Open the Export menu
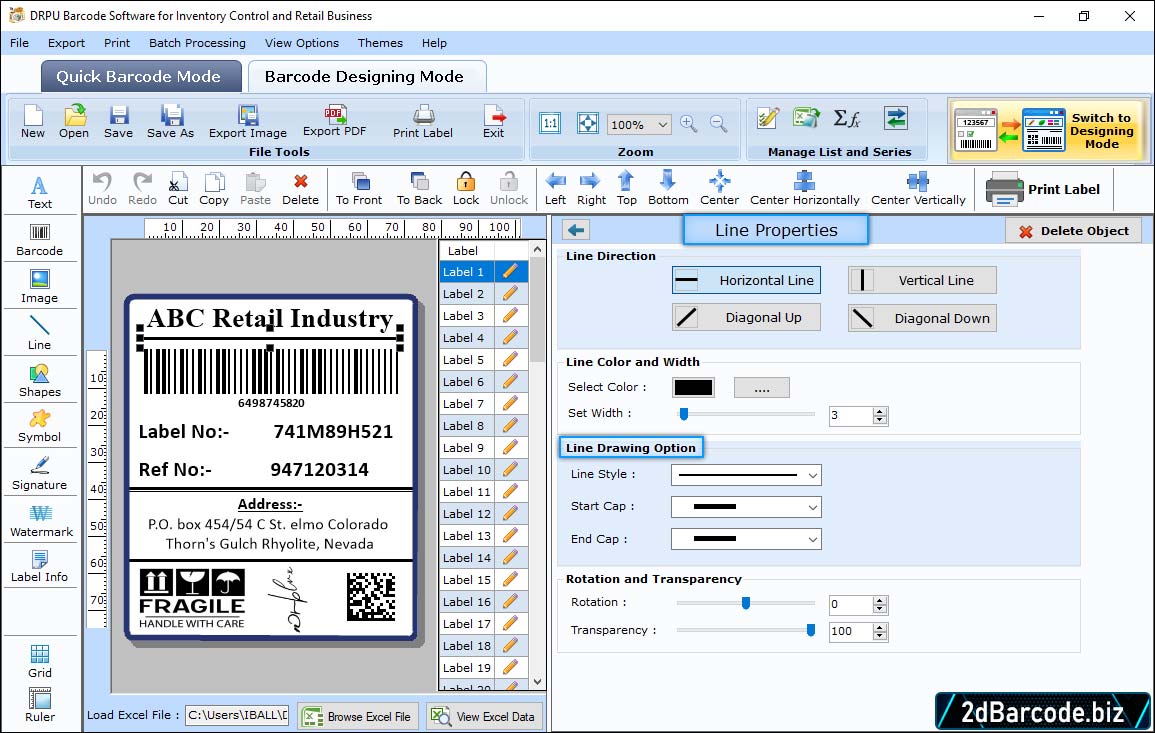The width and height of the screenshot is (1155, 733). point(66,43)
